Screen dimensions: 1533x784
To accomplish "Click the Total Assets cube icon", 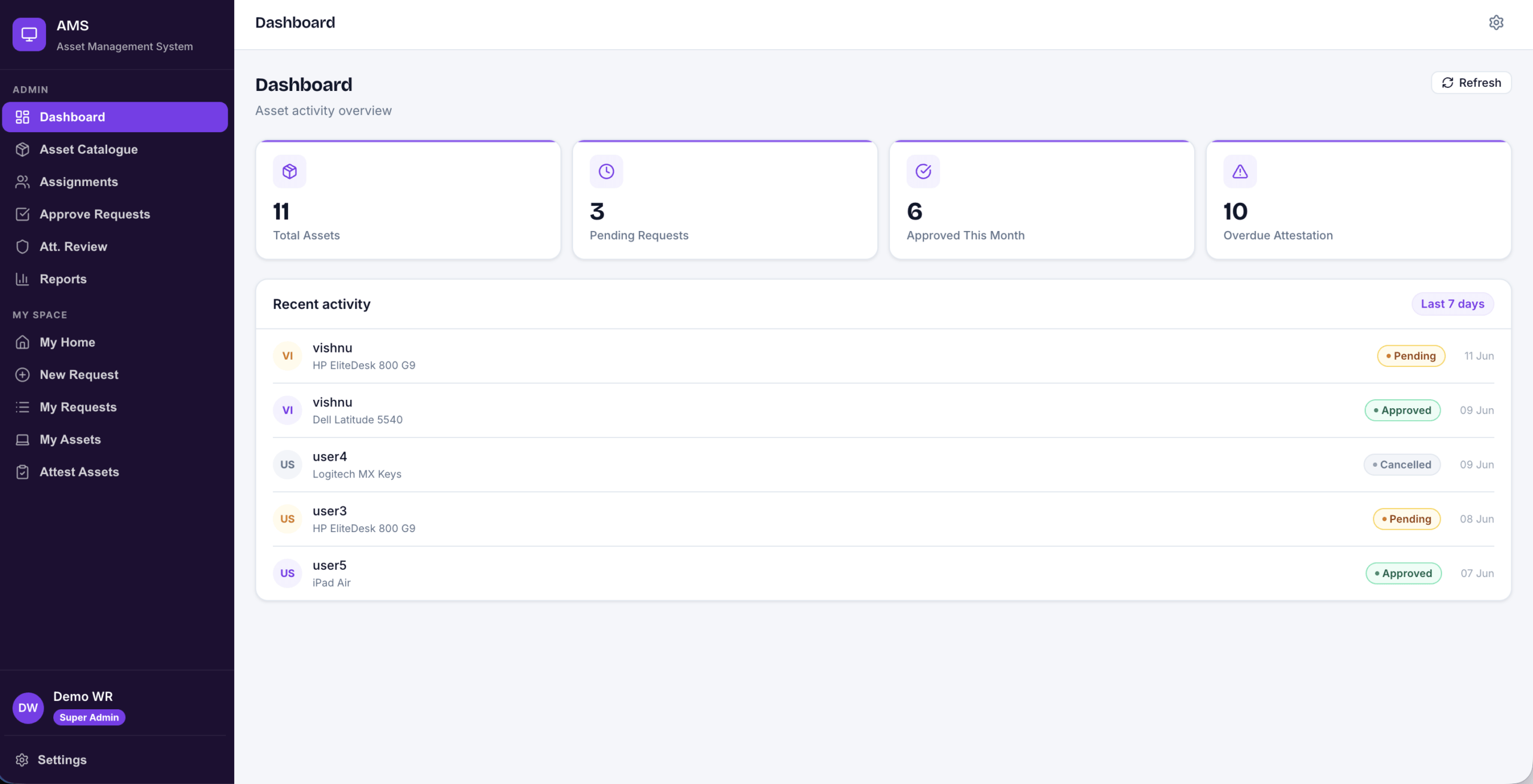I will 290,172.
